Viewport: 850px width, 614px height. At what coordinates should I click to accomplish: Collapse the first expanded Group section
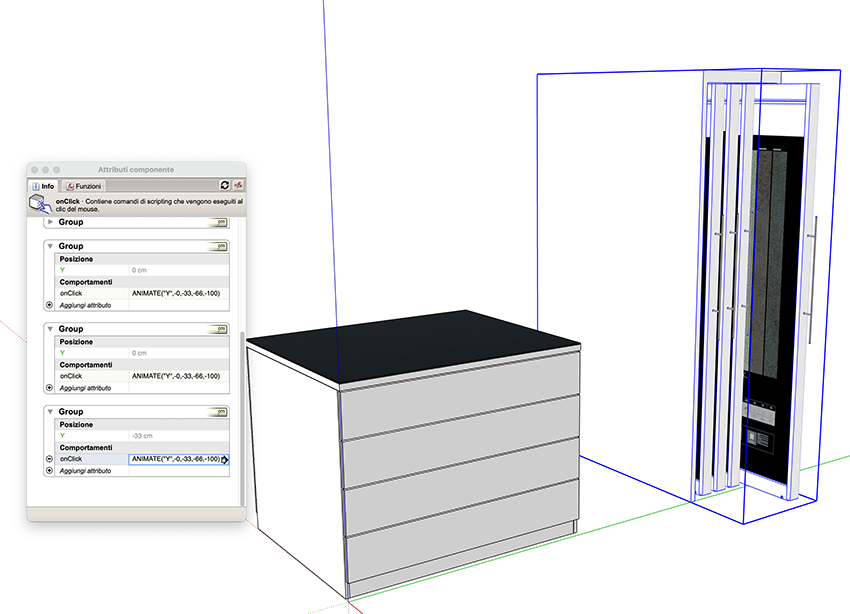pos(50,246)
